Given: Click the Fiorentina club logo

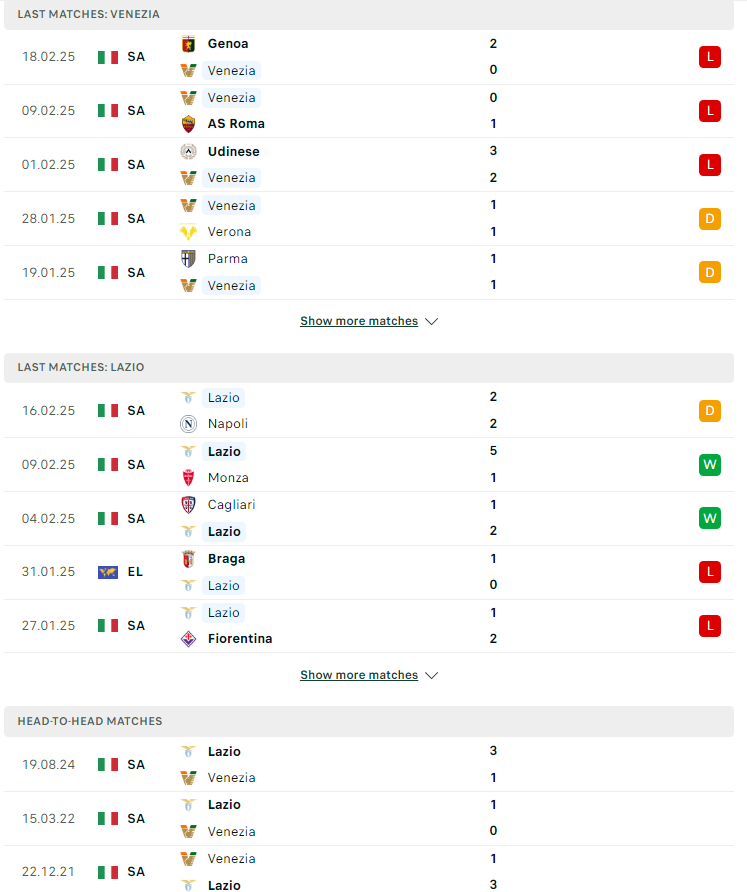Looking at the screenshot, I should click(x=188, y=639).
